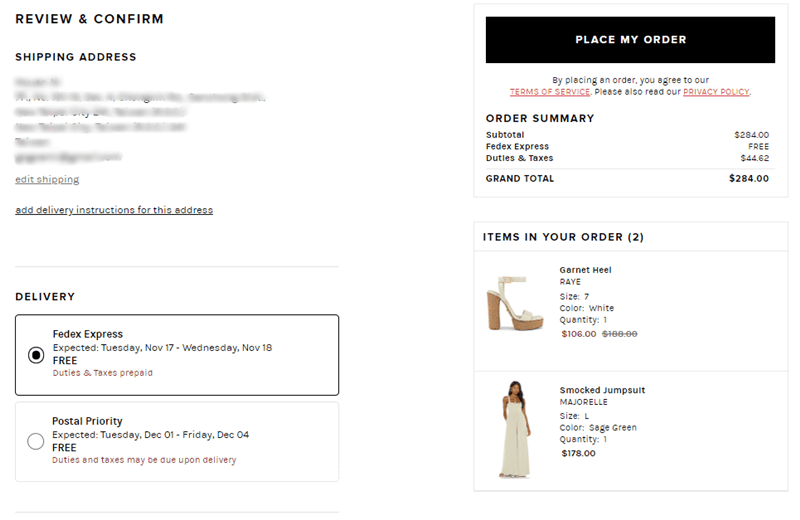Open the Smocked Jumpsuit product thumbnail
The height and width of the screenshot is (520, 800).
515,429
